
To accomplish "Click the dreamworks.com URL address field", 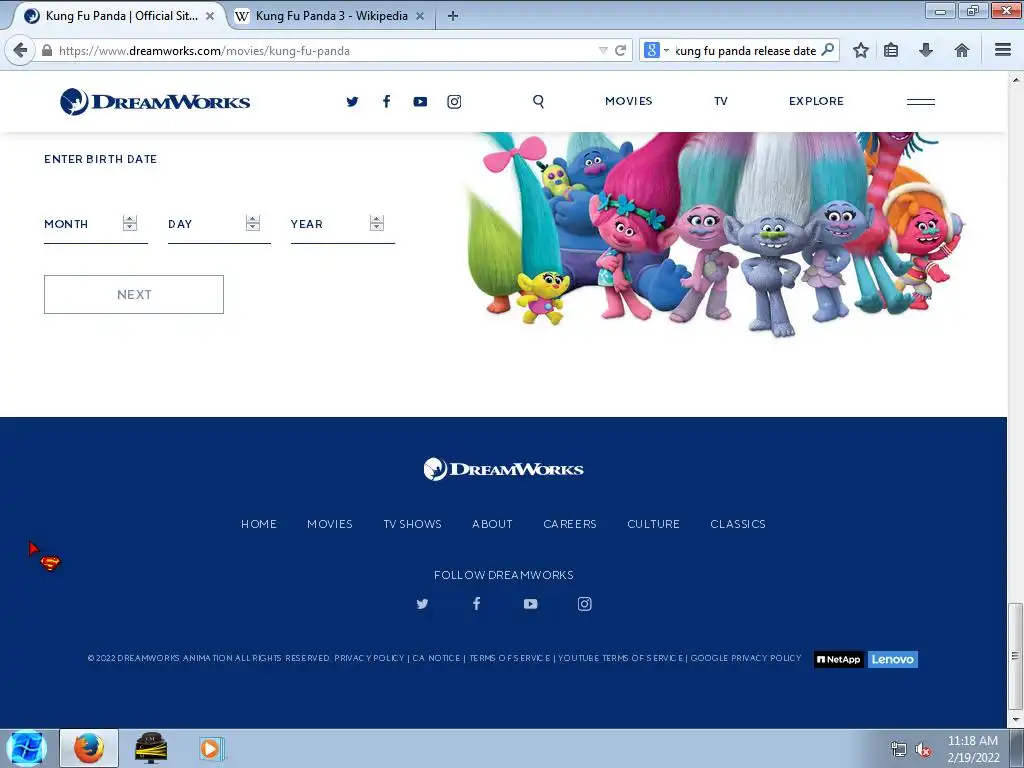I will pos(327,50).
